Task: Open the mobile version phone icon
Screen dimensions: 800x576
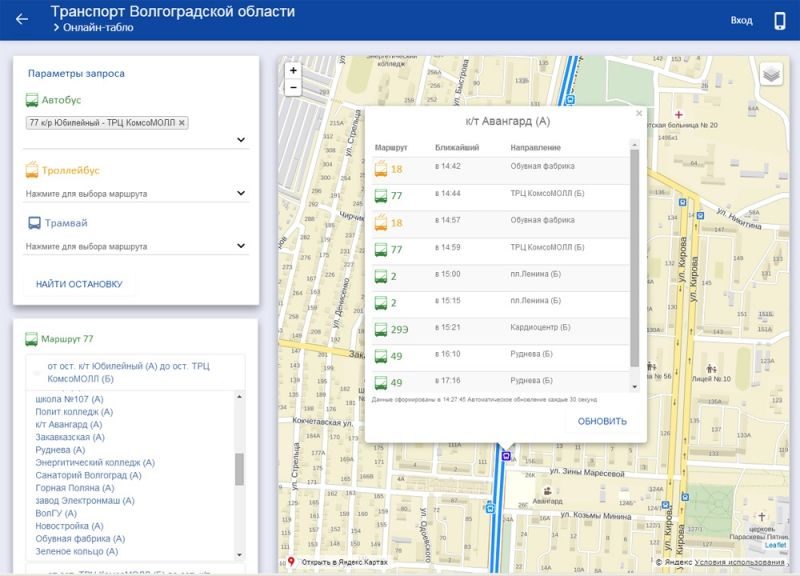Action: point(780,21)
